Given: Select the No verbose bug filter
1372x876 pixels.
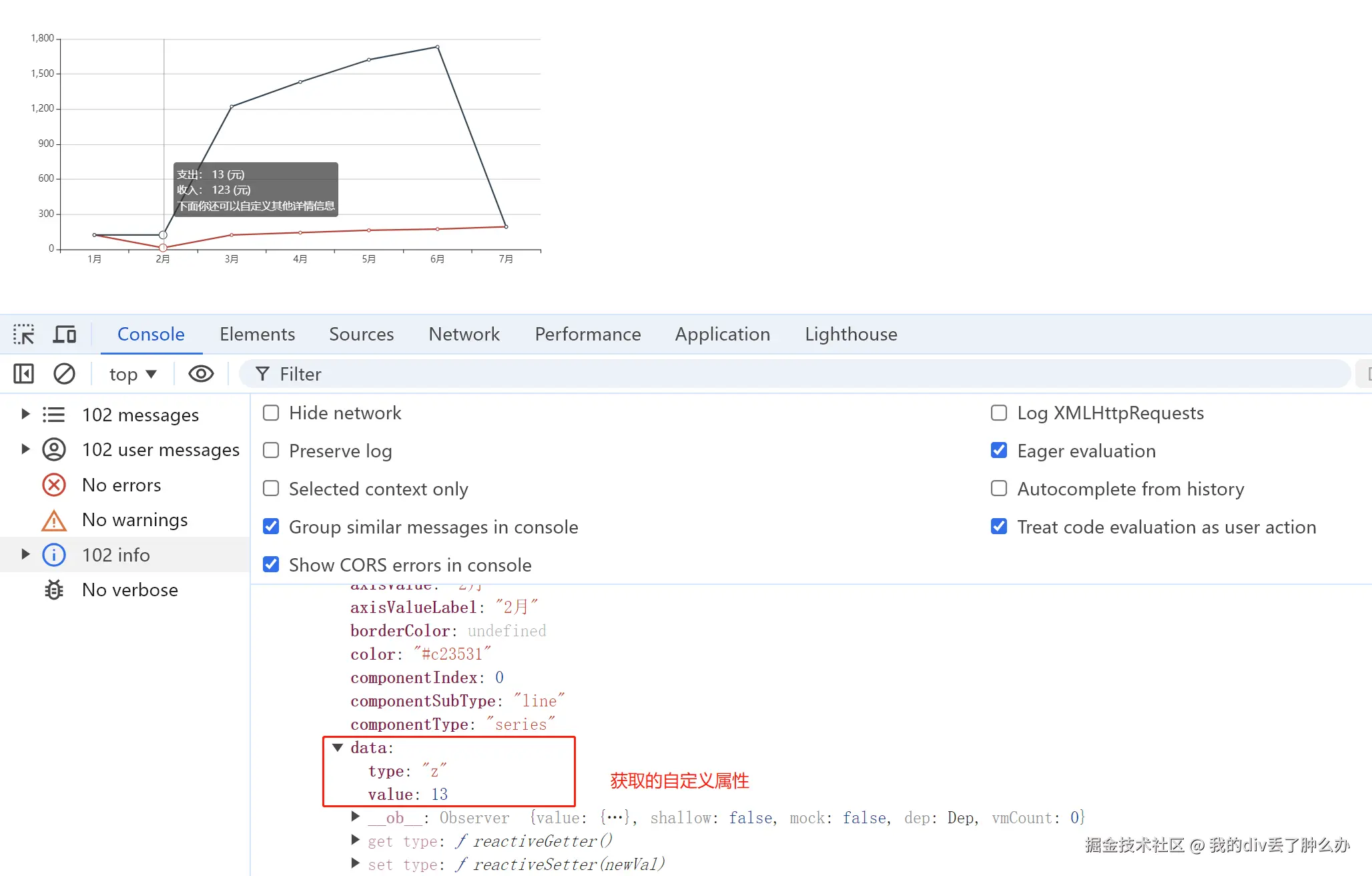Looking at the screenshot, I should click(x=129, y=590).
